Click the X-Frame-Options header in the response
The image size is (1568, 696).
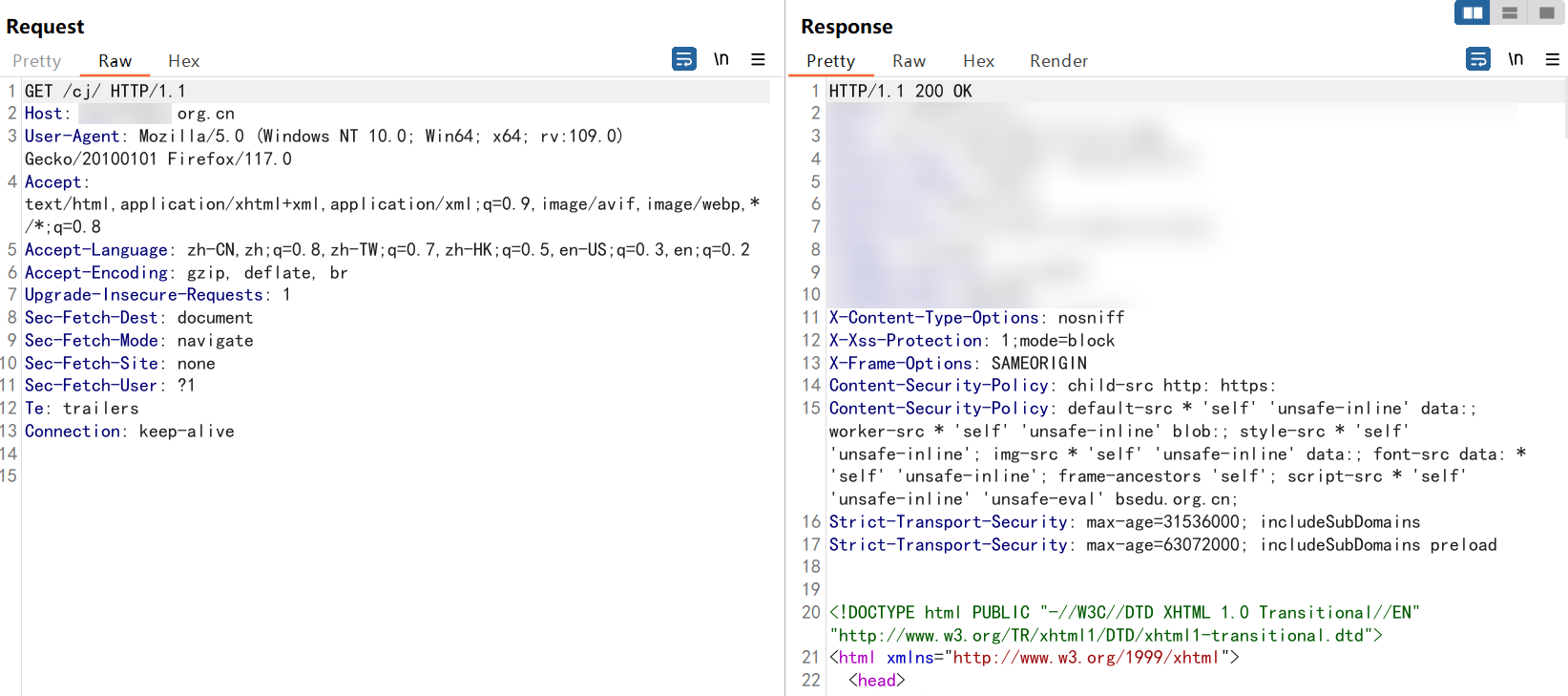[900, 364]
